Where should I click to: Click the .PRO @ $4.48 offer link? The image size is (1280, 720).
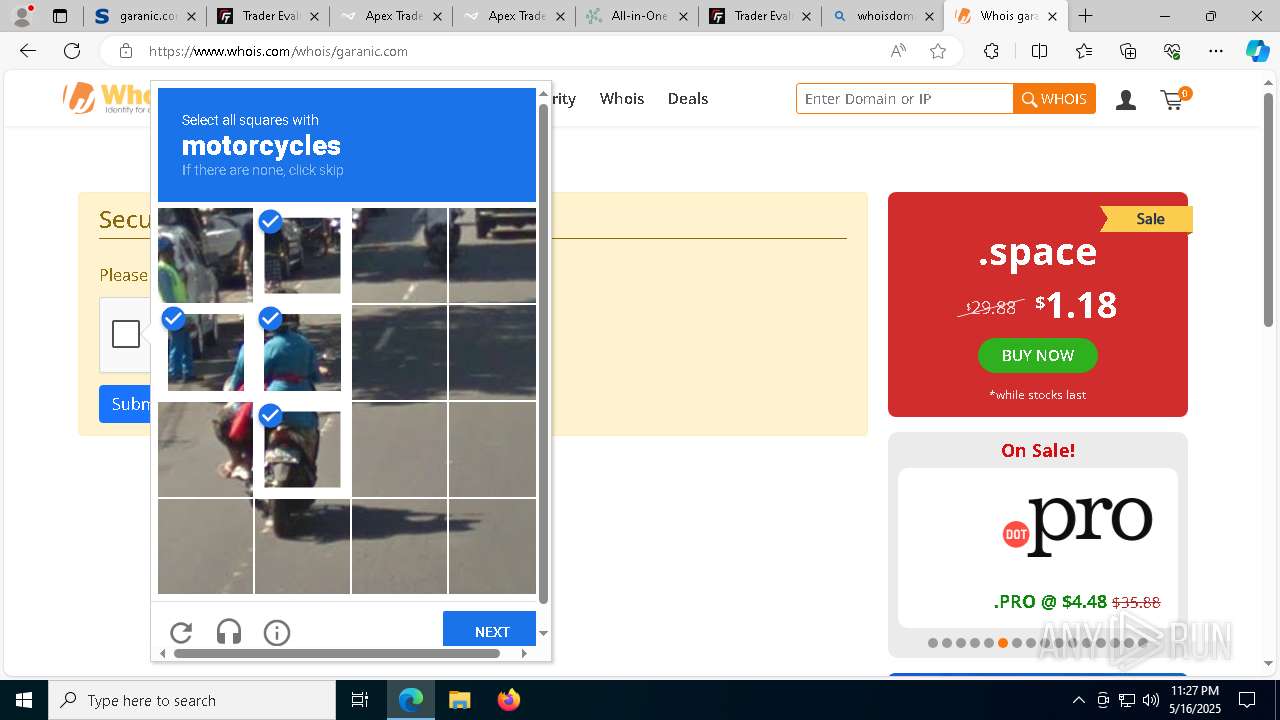point(1076,602)
